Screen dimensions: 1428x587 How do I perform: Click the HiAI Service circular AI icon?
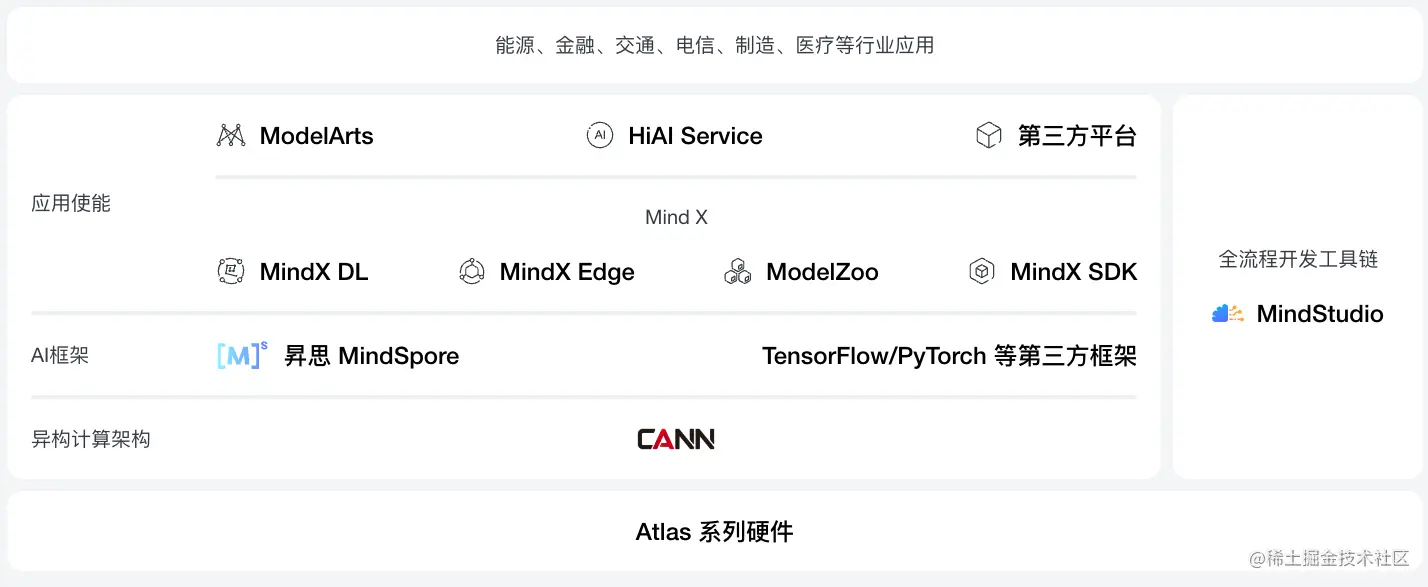pyautogui.click(x=599, y=136)
